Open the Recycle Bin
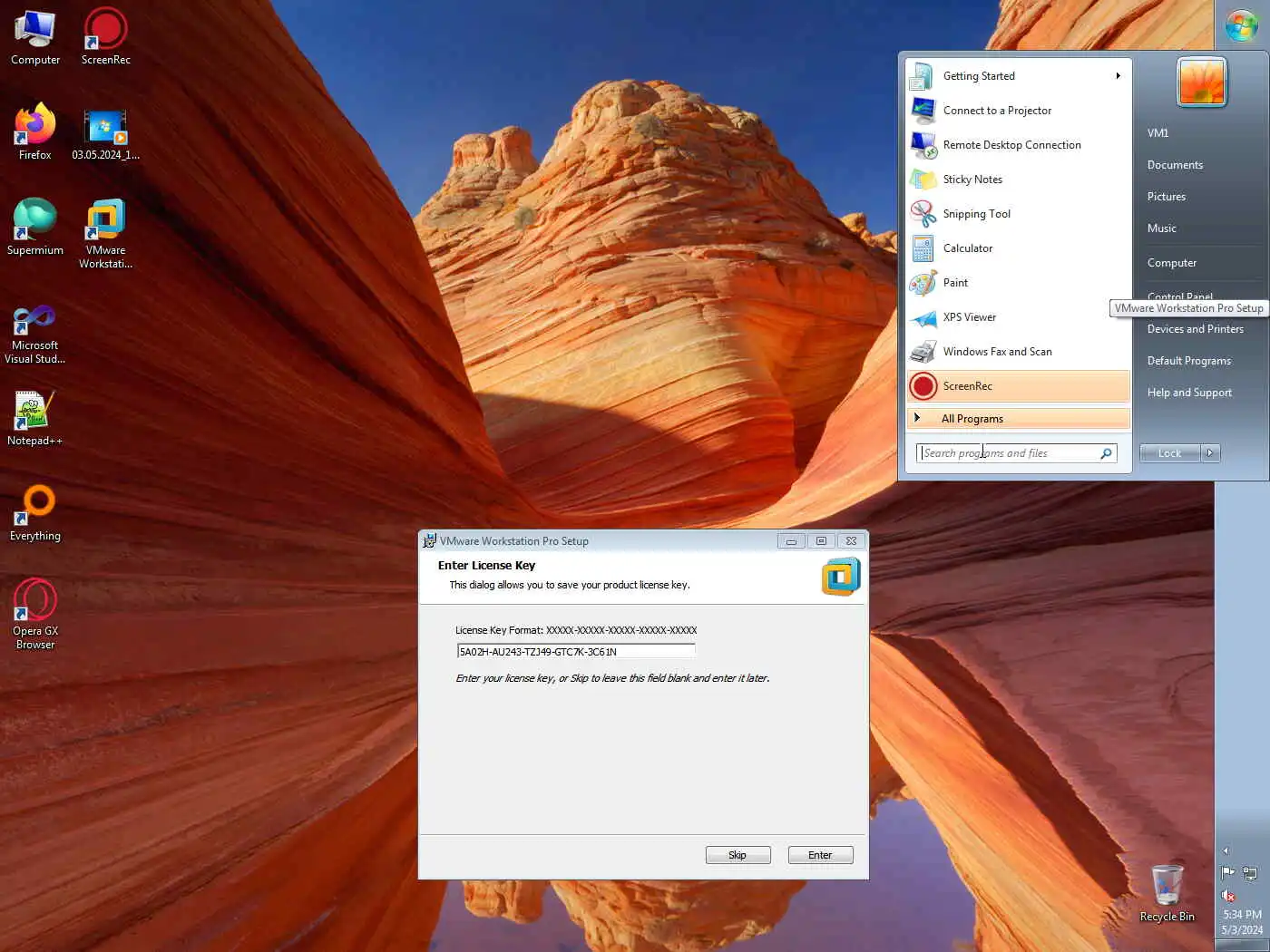Viewport: 1270px width, 952px height. (x=1167, y=893)
